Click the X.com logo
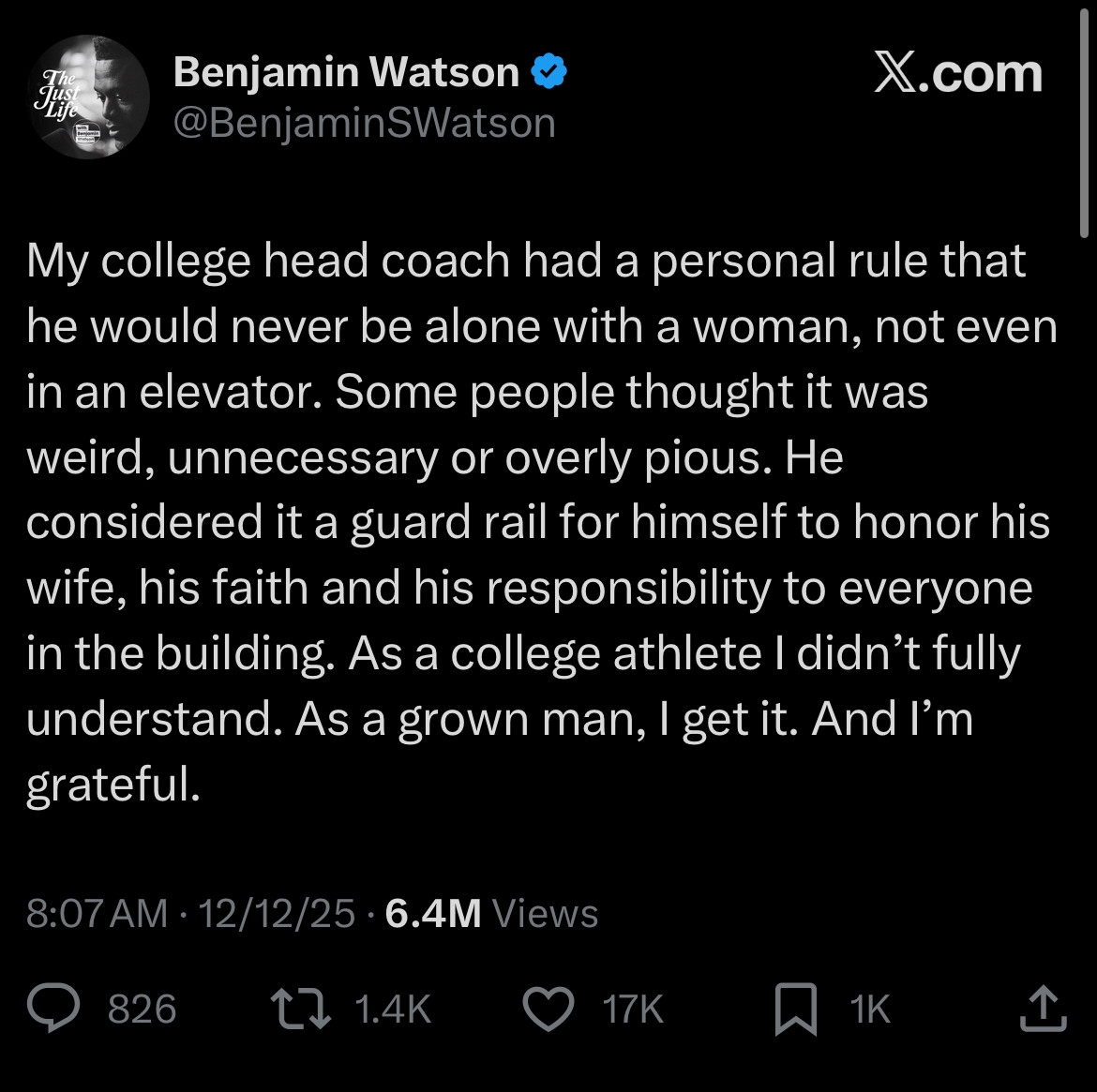This screenshot has width=1097, height=1092. 956,75
